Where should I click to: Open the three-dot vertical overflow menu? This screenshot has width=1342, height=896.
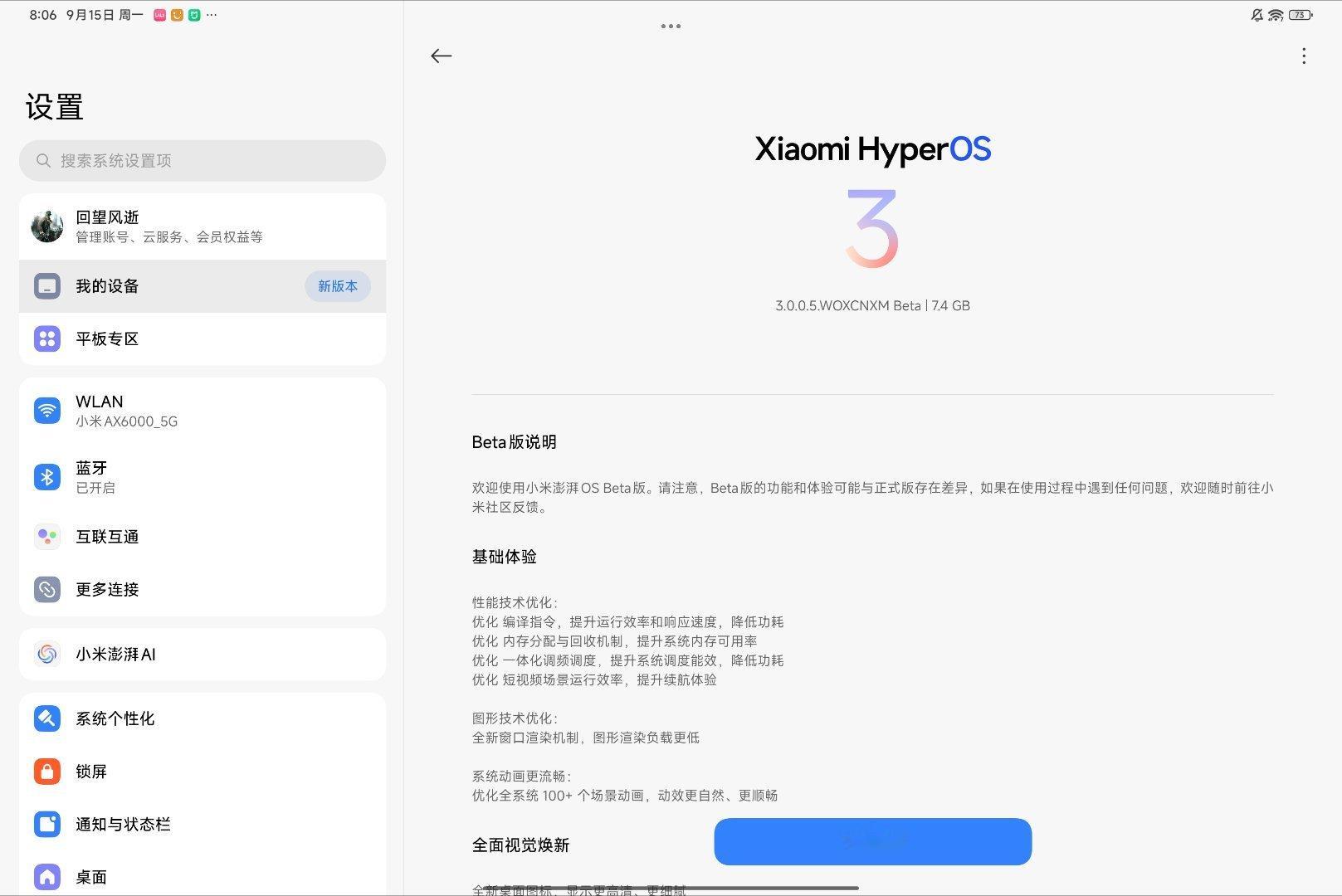(1304, 56)
